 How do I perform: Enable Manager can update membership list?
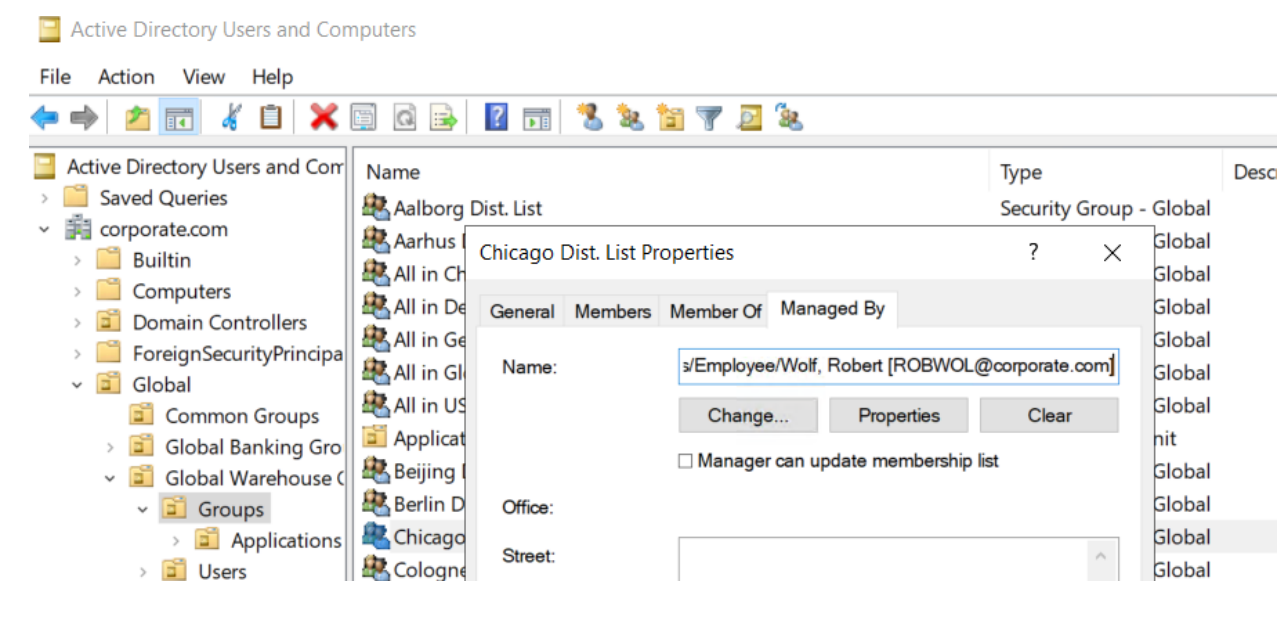pos(685,461)
